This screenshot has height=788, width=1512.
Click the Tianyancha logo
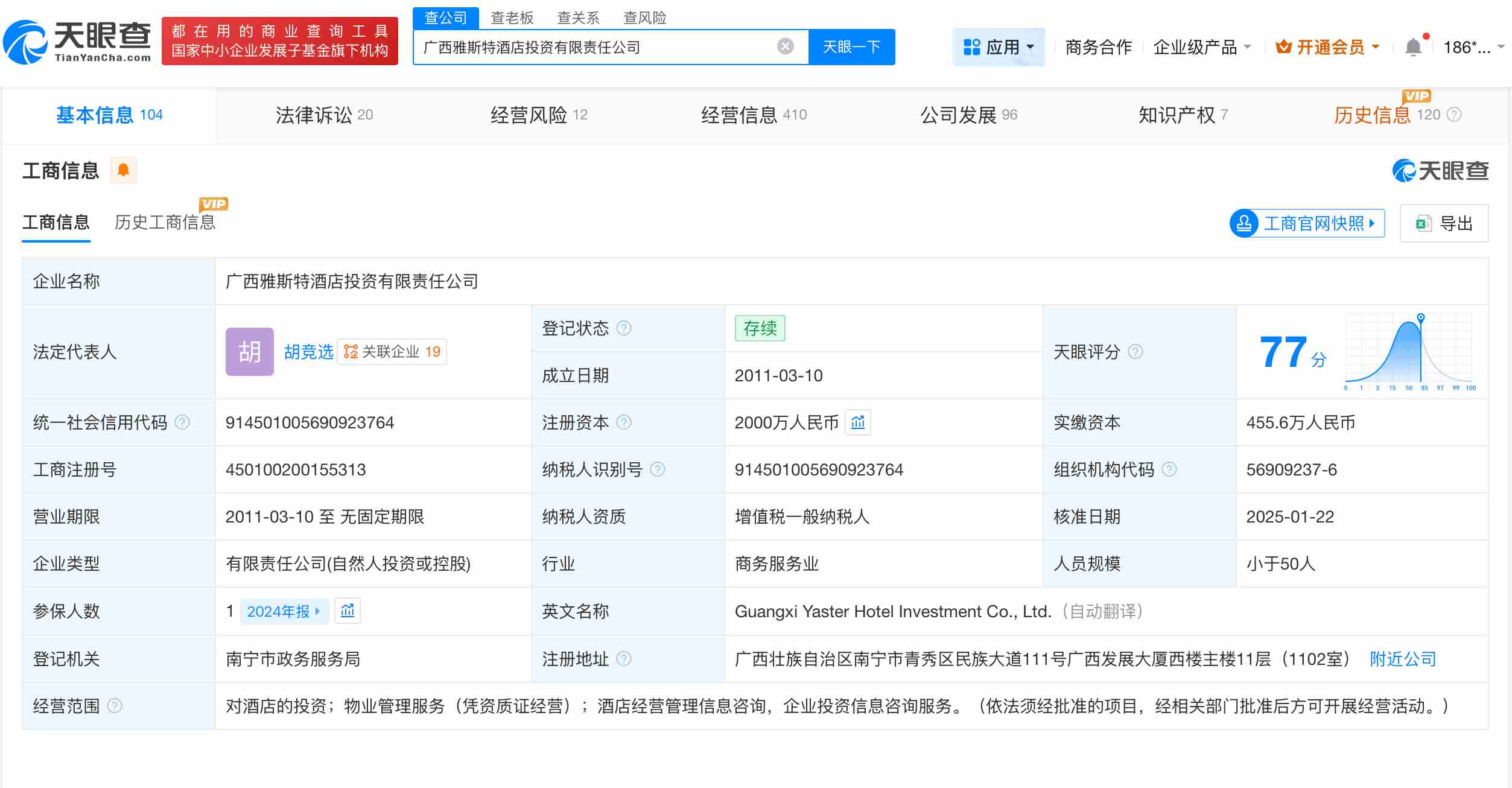pyautogui.click(x=77, y=42)
